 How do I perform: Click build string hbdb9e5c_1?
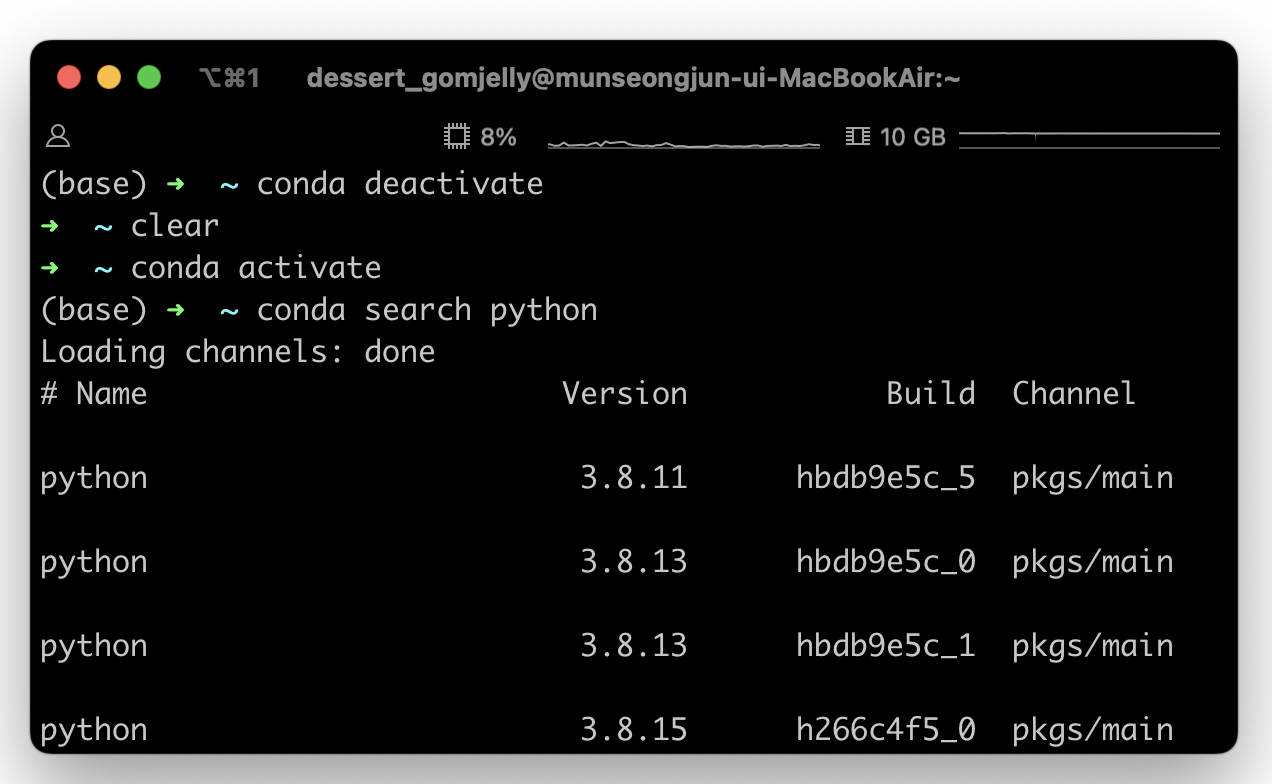click(885, 646)
